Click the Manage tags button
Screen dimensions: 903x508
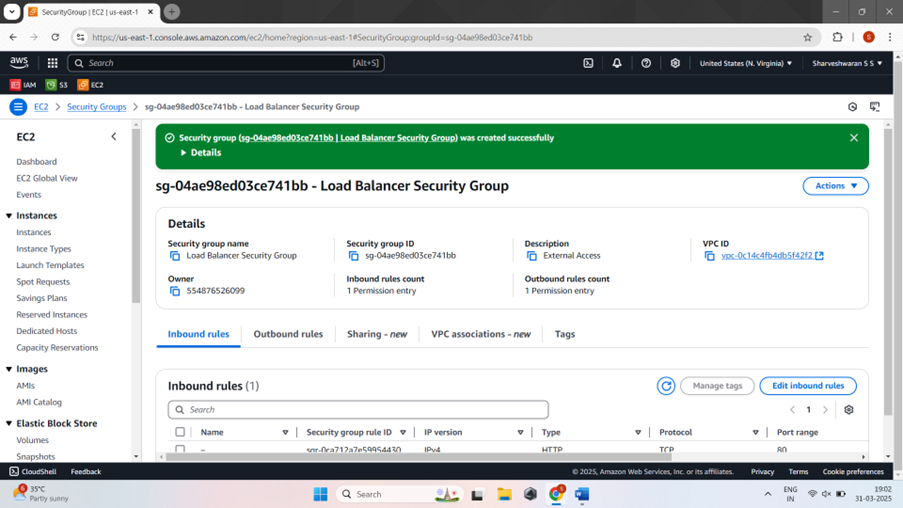click(x=717, y=386)
